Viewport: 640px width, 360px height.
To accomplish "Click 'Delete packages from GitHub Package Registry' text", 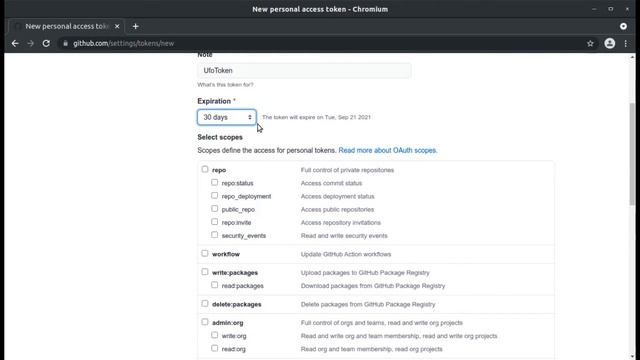I will [368, 304].
